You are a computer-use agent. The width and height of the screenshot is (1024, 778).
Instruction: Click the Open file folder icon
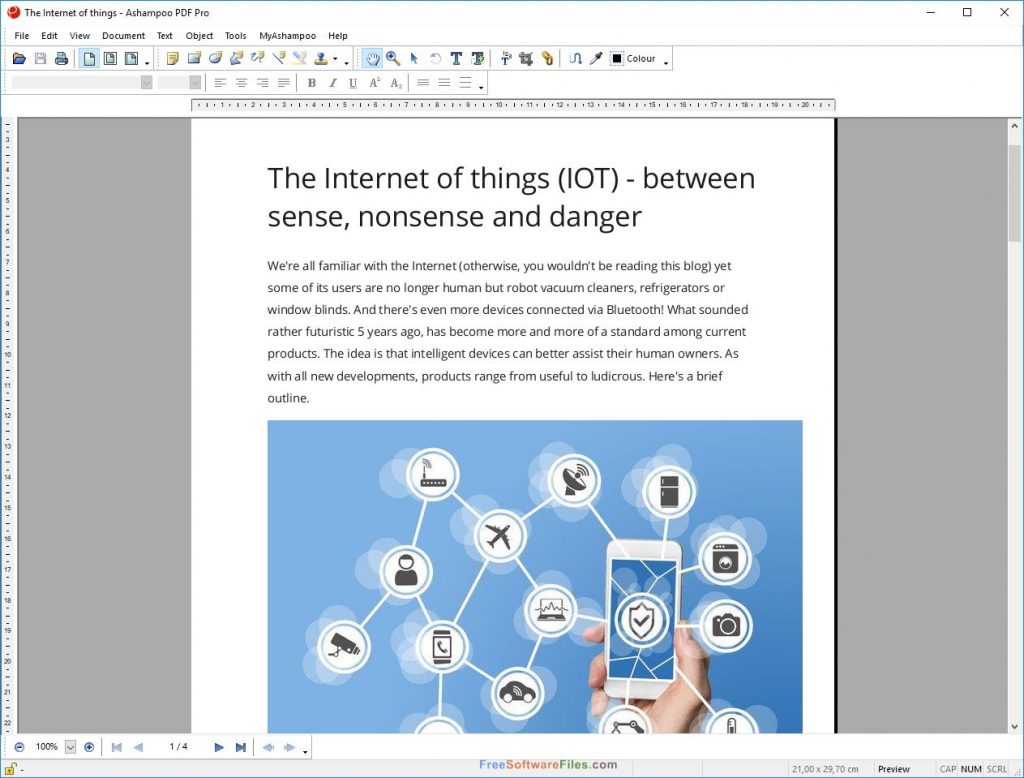pyautogui.click(x=19, y=59)
